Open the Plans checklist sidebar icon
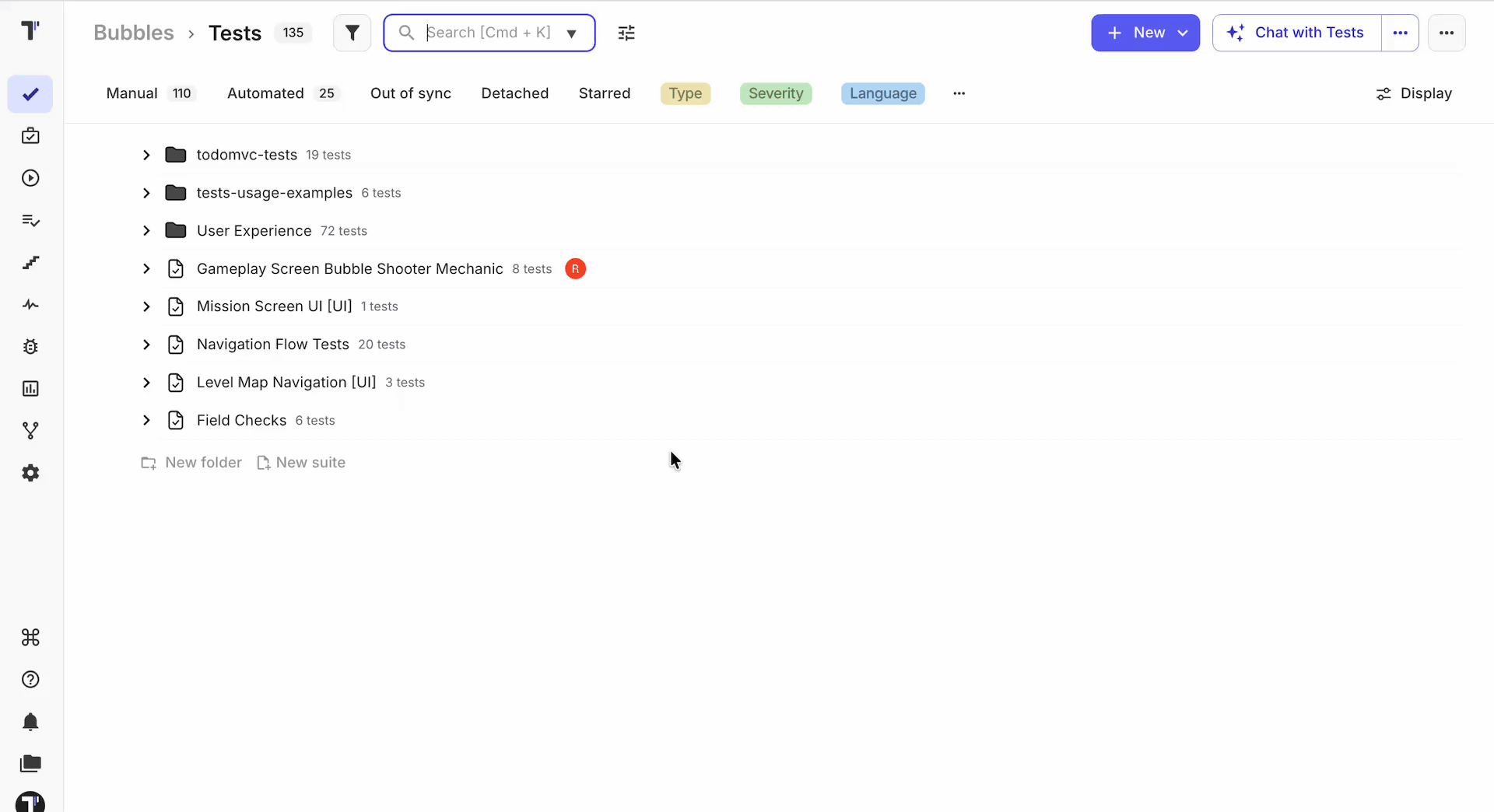 30,221
